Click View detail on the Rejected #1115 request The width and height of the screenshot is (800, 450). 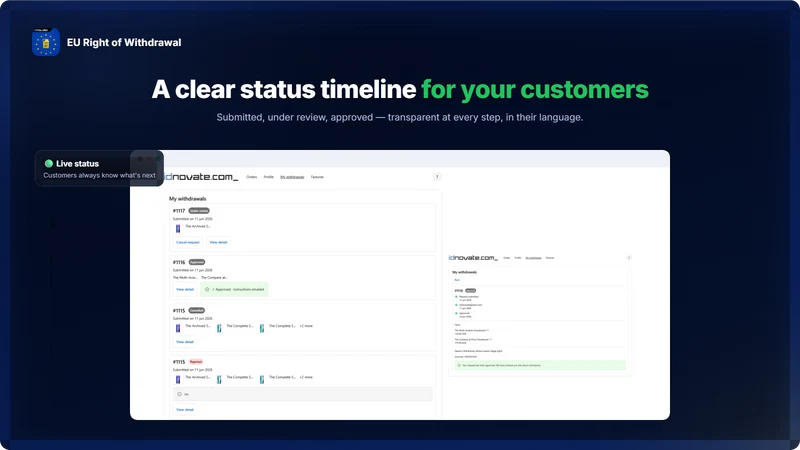pyautogui.click(x=185, y=410)
